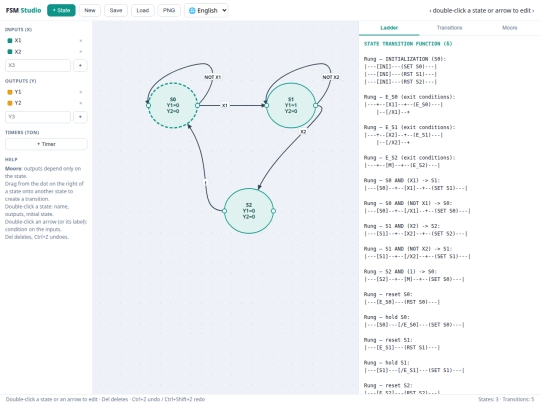Click the right connector dot of state S2
The image size is (540, 405).
pyautogui.click(x=273, y=211)
